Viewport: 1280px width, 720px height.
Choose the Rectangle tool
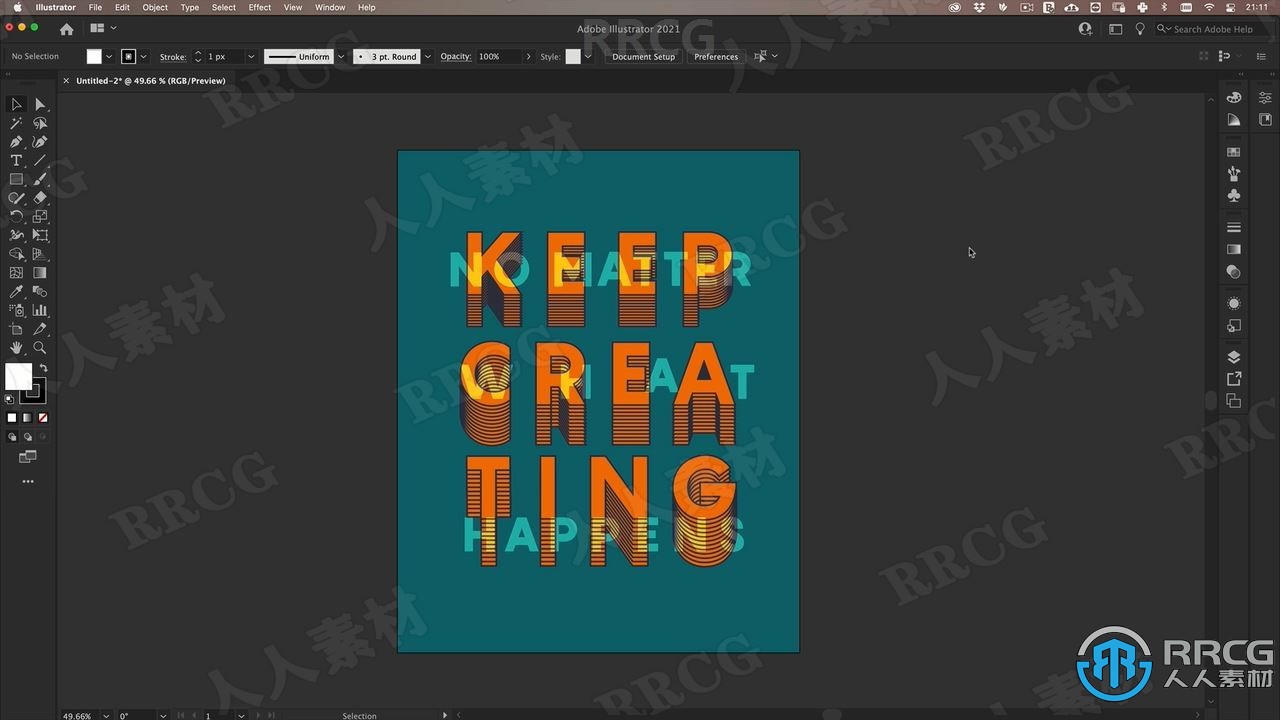pyautogui.click(x=16, y=179)
